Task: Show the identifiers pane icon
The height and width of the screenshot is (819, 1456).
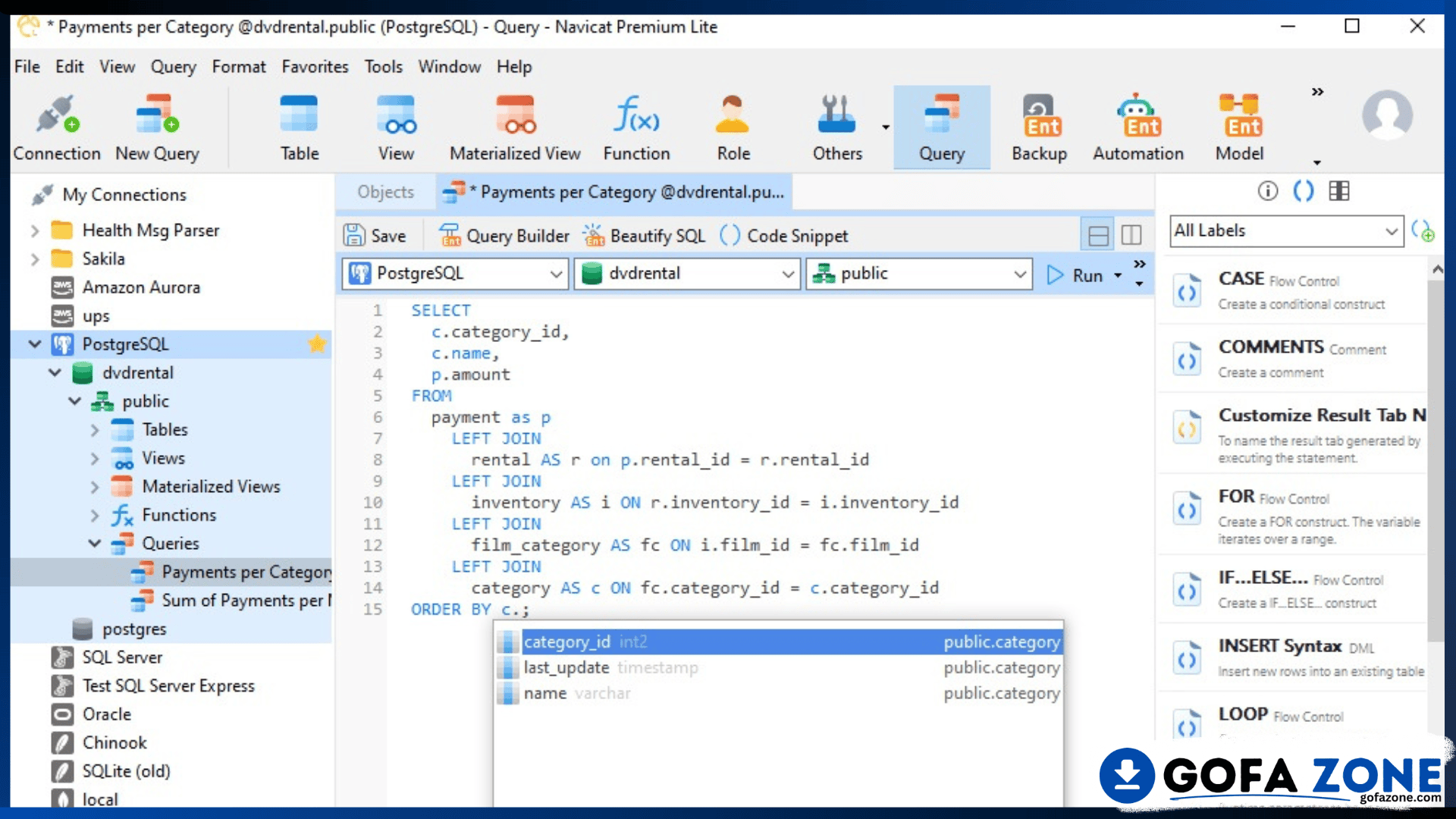Action: (1339, 191)
